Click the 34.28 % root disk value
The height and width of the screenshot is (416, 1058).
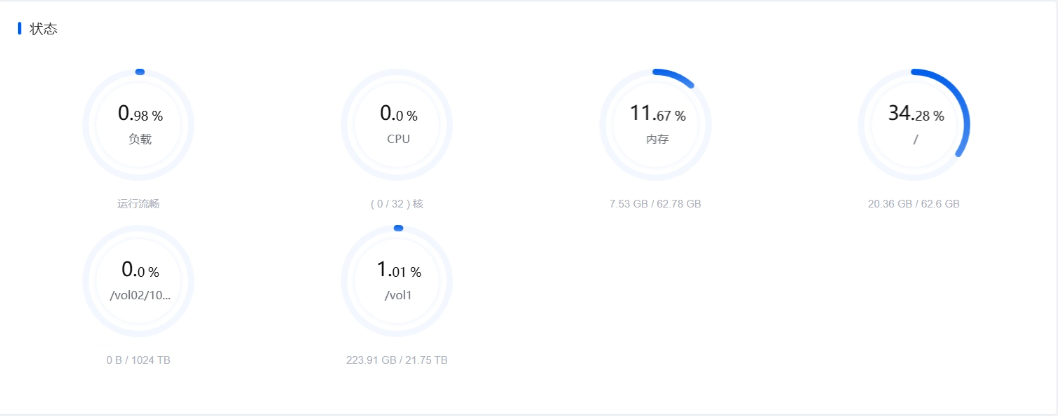click(x=915, y=114)
